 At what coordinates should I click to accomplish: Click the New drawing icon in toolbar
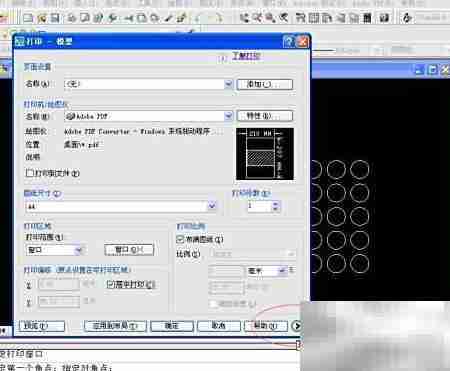pos(28,18)
